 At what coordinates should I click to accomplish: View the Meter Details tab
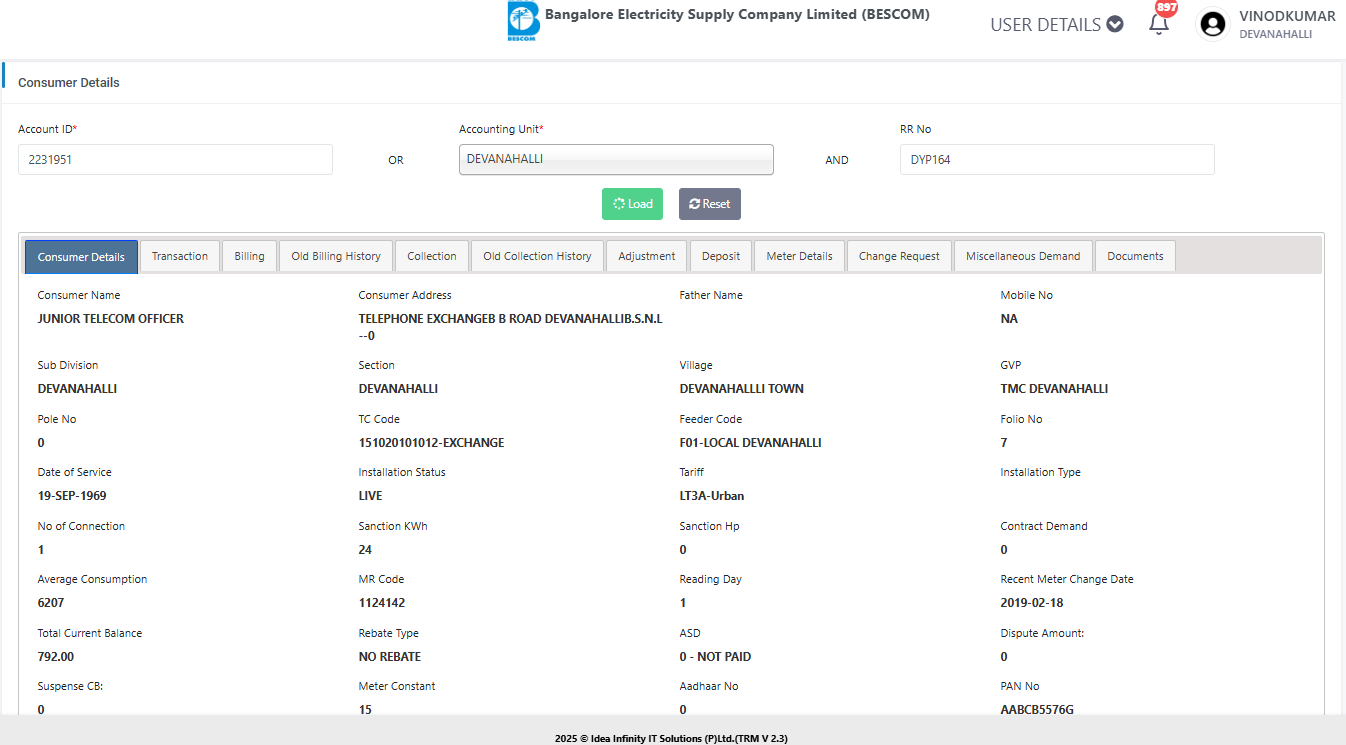point(799,256)
